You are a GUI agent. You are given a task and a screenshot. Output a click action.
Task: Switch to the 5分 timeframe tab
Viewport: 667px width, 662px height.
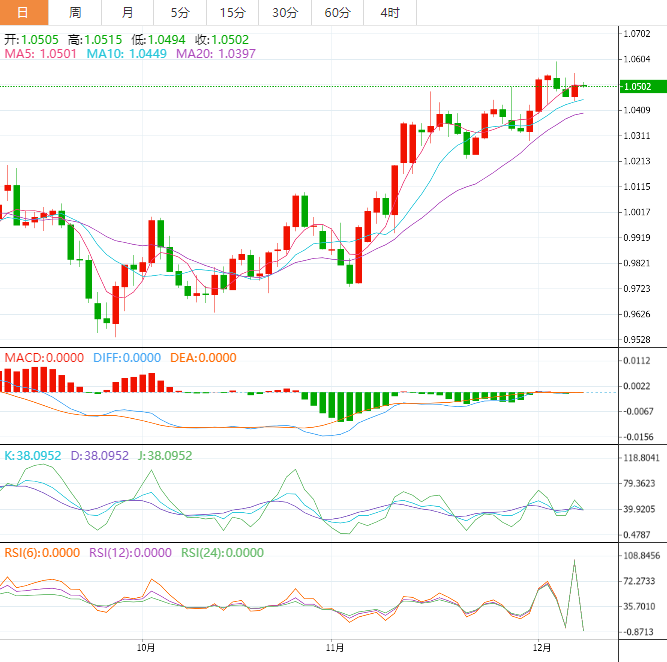click(x=179, y=13)
